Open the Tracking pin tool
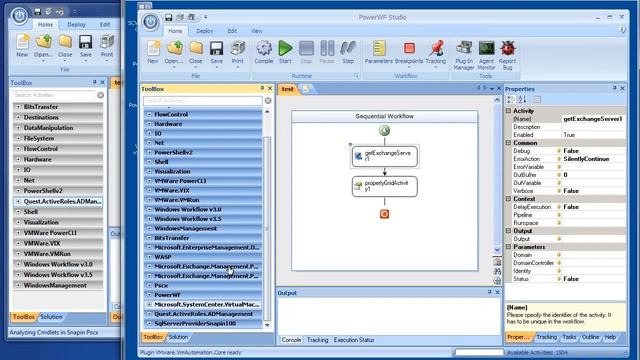640x360 pixels. tap(436, 48)
